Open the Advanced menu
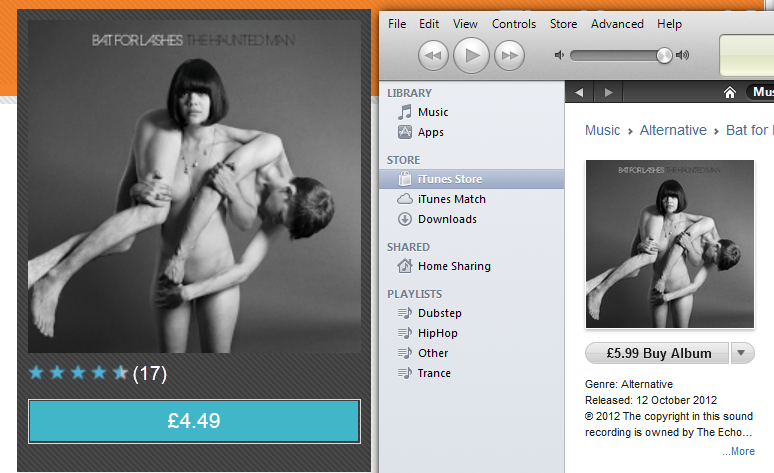 coord(617,24)
